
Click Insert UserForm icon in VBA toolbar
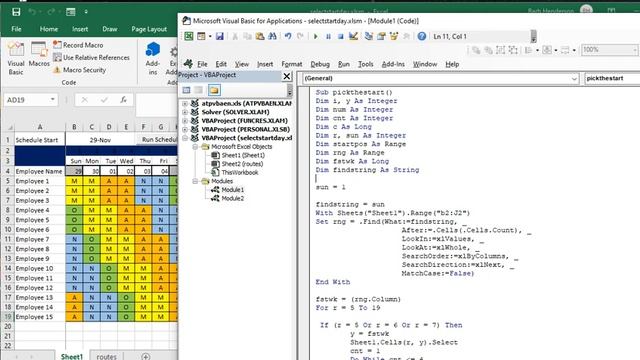(x=201, y=36)
